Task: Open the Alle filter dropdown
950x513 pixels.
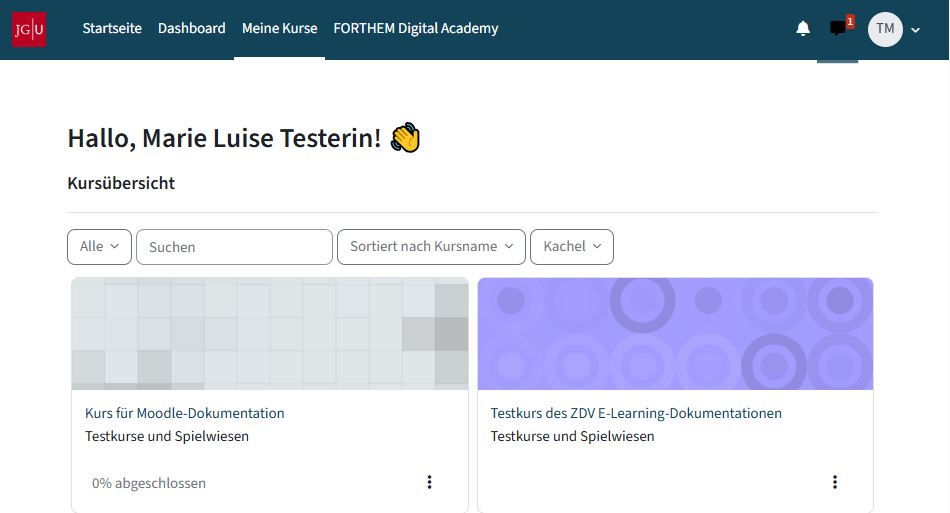Action: pyautogui.click(x=99, y=247)
